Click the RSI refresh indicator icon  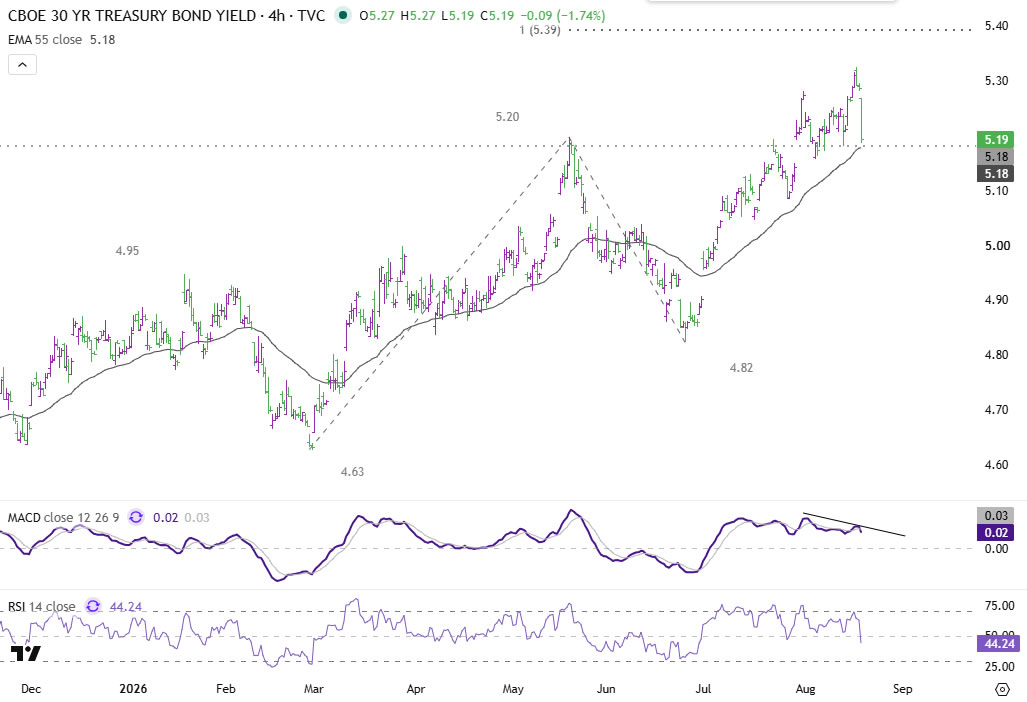pos(93,606)
